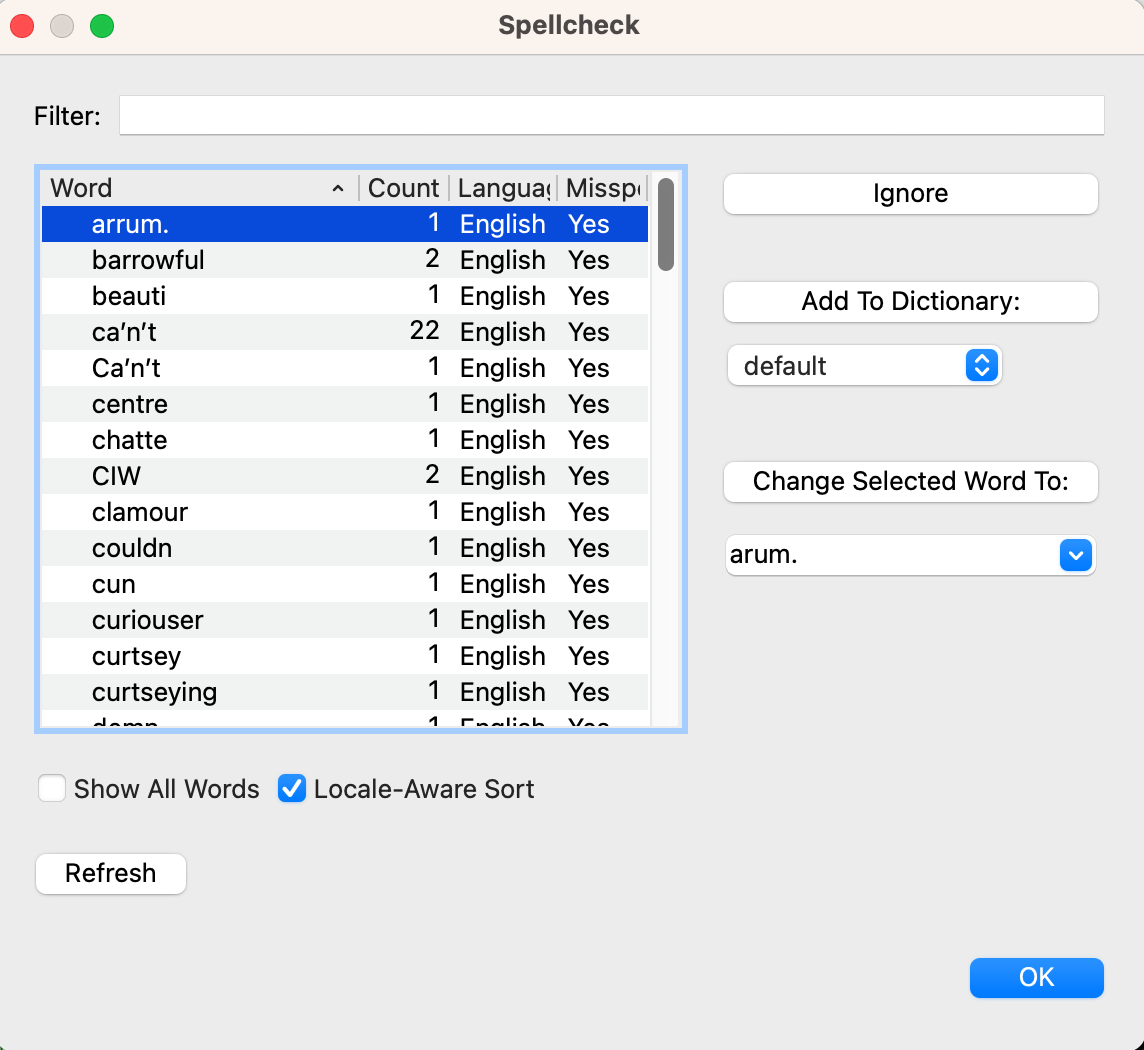
Task: Select the CIW word entry
Action: pos(116,476)
